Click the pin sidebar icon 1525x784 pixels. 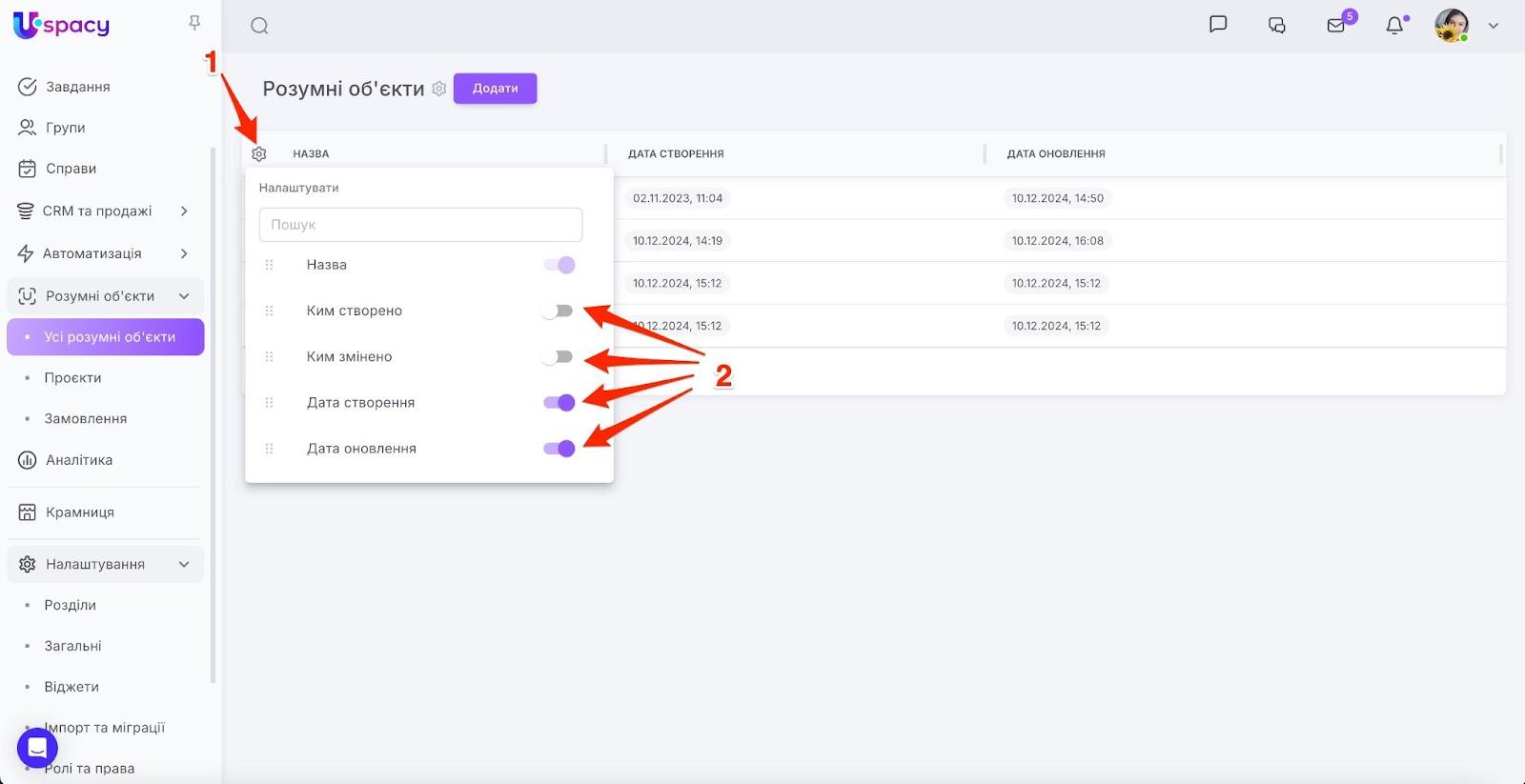point(194,23)
